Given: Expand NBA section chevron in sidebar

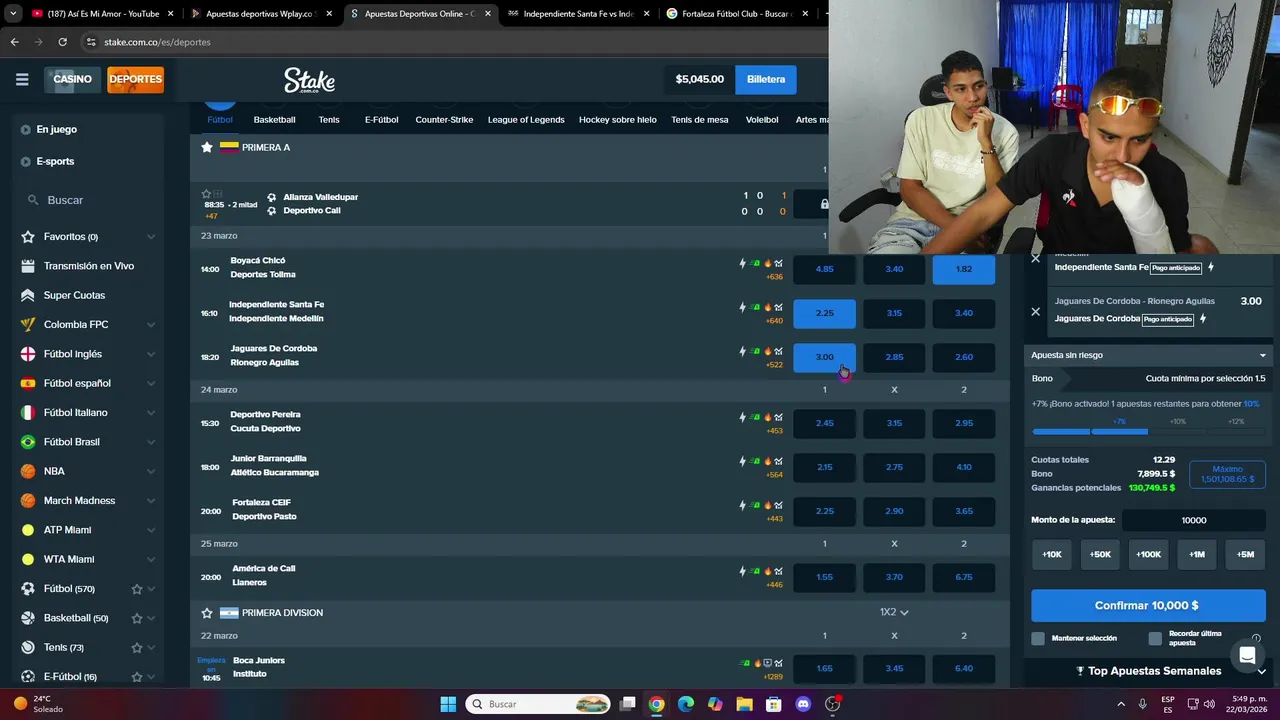Looking at the screenshot, I should click(151, 471).
